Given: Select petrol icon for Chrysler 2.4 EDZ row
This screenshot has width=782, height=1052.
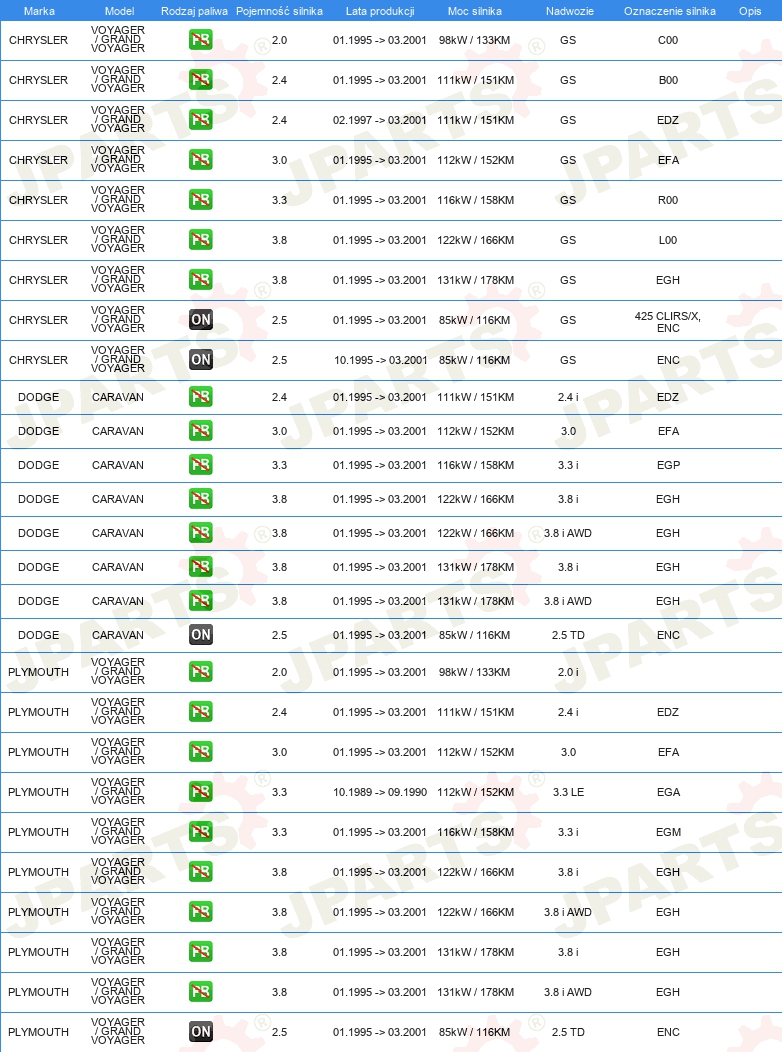Looking at the screenshot, I should (x=201, y=119).
